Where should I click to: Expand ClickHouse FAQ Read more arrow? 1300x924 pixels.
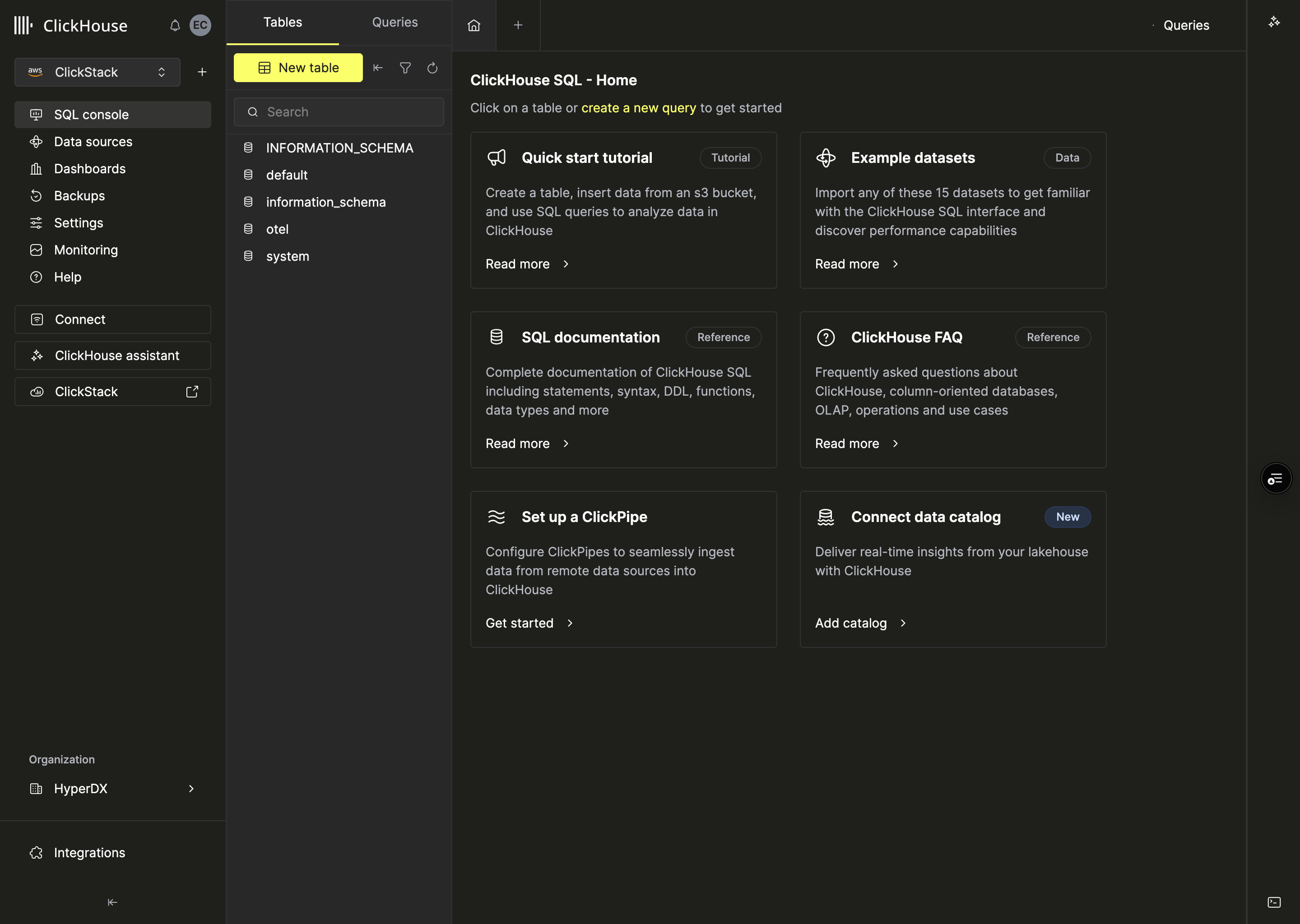(895, 444)
